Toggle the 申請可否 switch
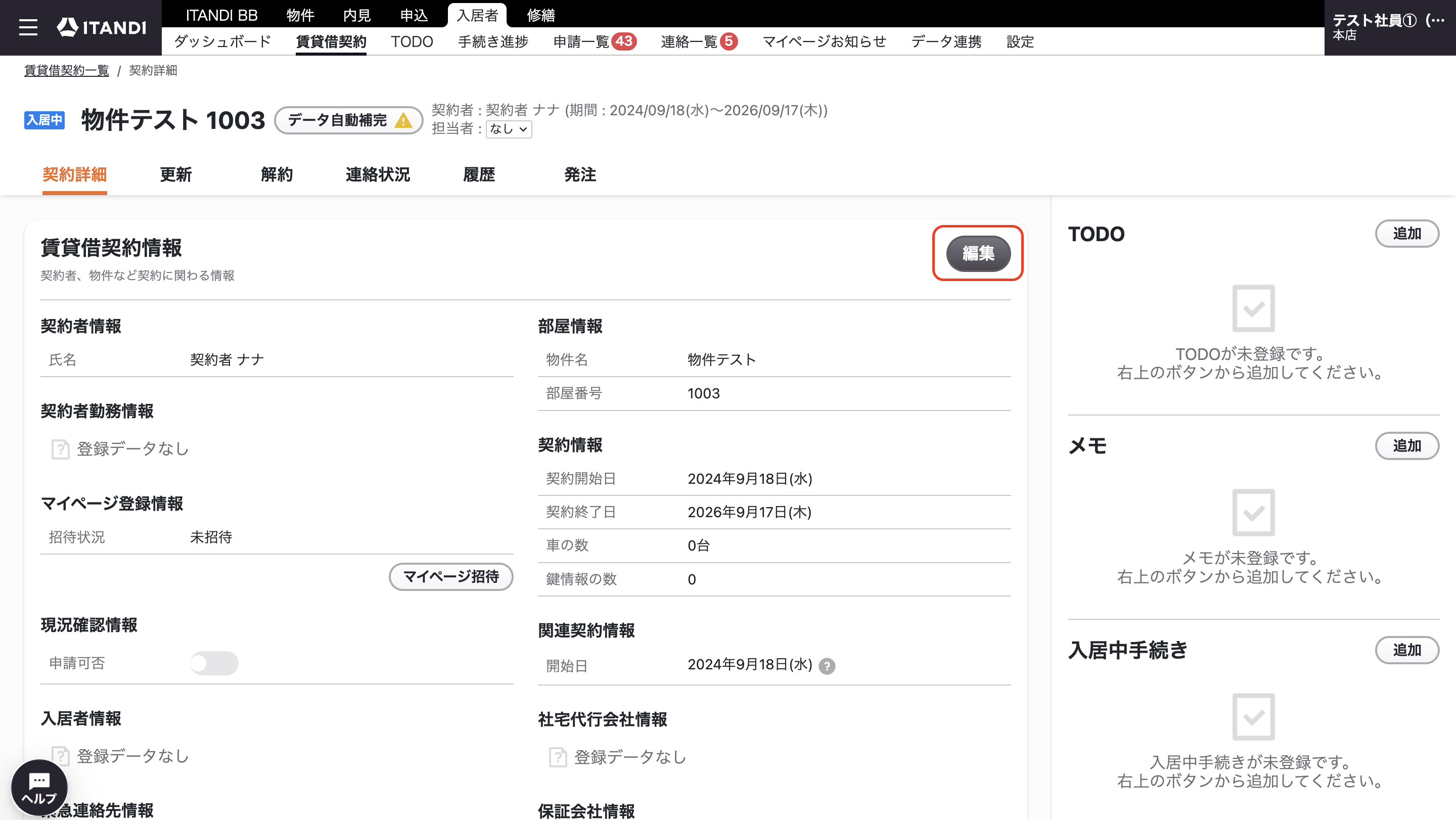1456x820 pixels. 214,663
